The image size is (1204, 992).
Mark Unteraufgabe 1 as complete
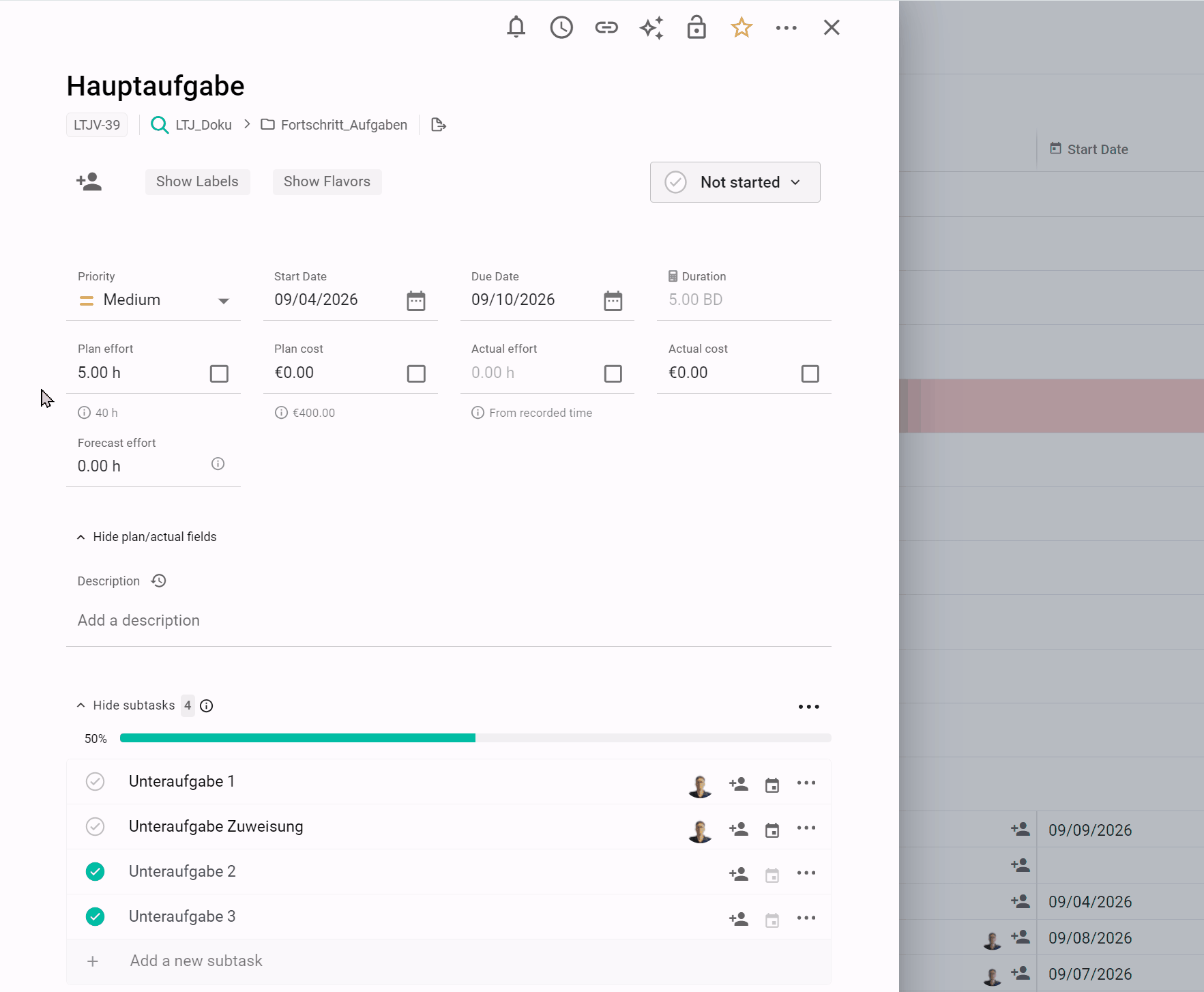point(96,781)
